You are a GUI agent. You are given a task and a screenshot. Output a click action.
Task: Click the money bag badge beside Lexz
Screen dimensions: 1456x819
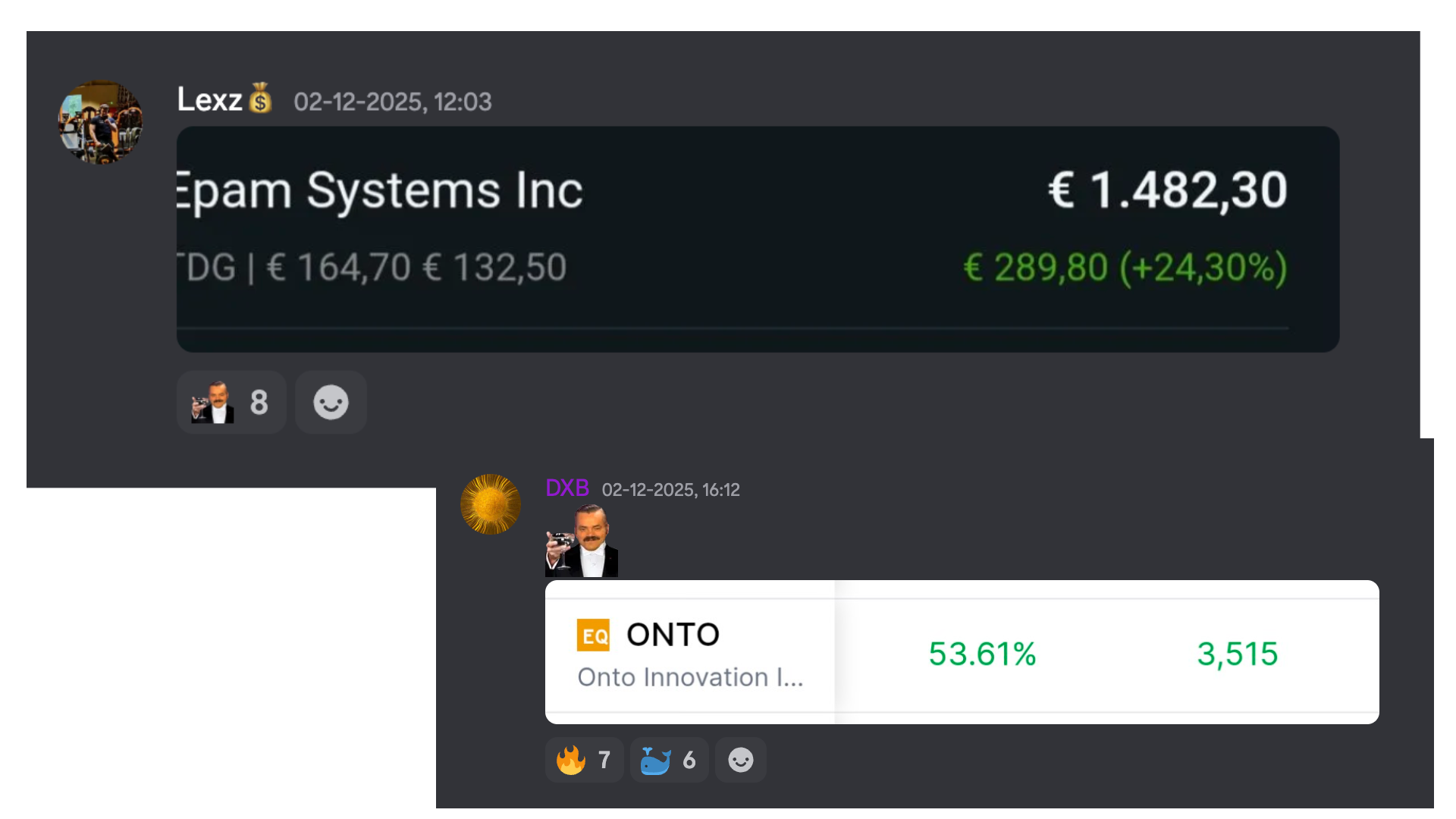tap(261, 99)
